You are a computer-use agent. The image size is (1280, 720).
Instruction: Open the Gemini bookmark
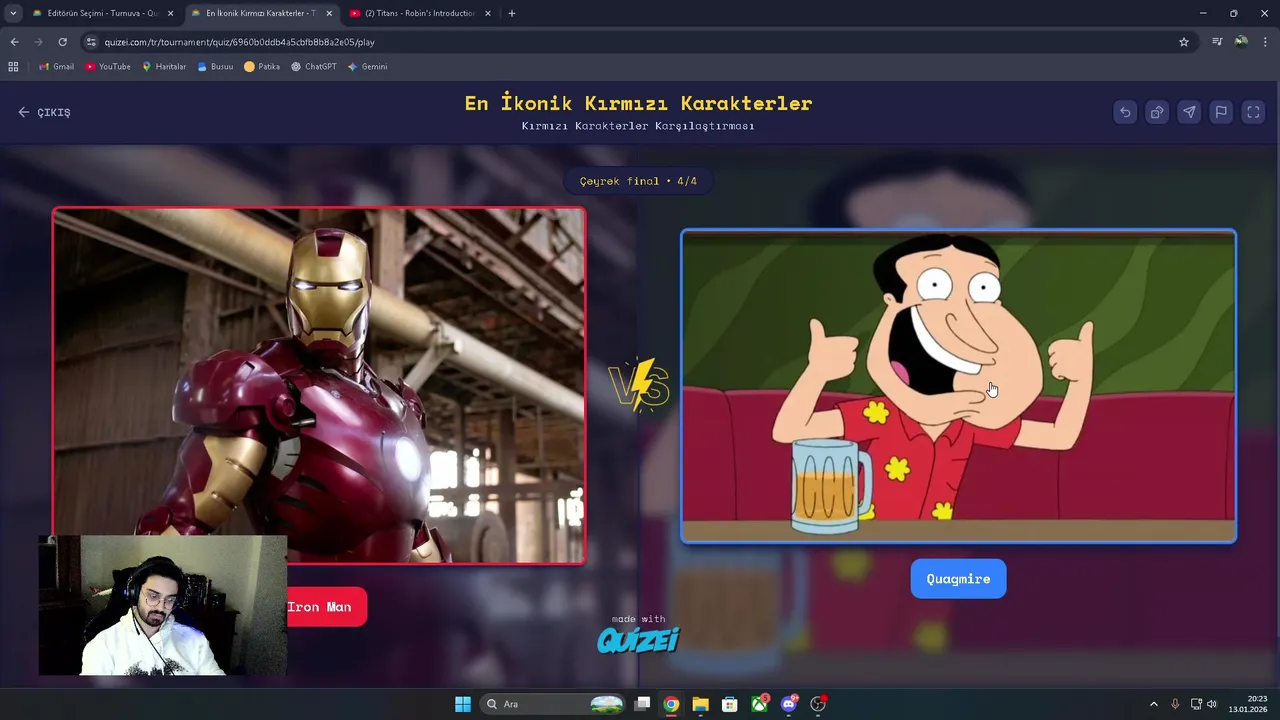[367, 67]
